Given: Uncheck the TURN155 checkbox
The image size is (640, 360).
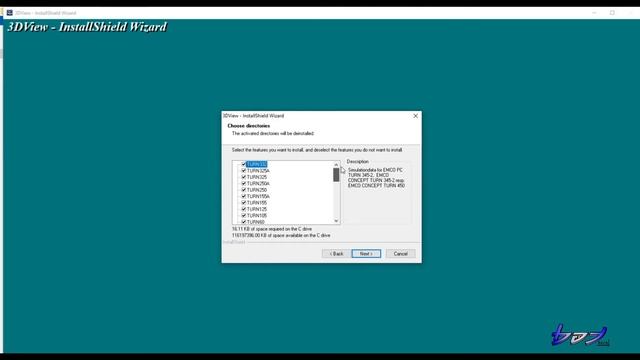Looking at the screenshot, I should click(x=244, y=202).
